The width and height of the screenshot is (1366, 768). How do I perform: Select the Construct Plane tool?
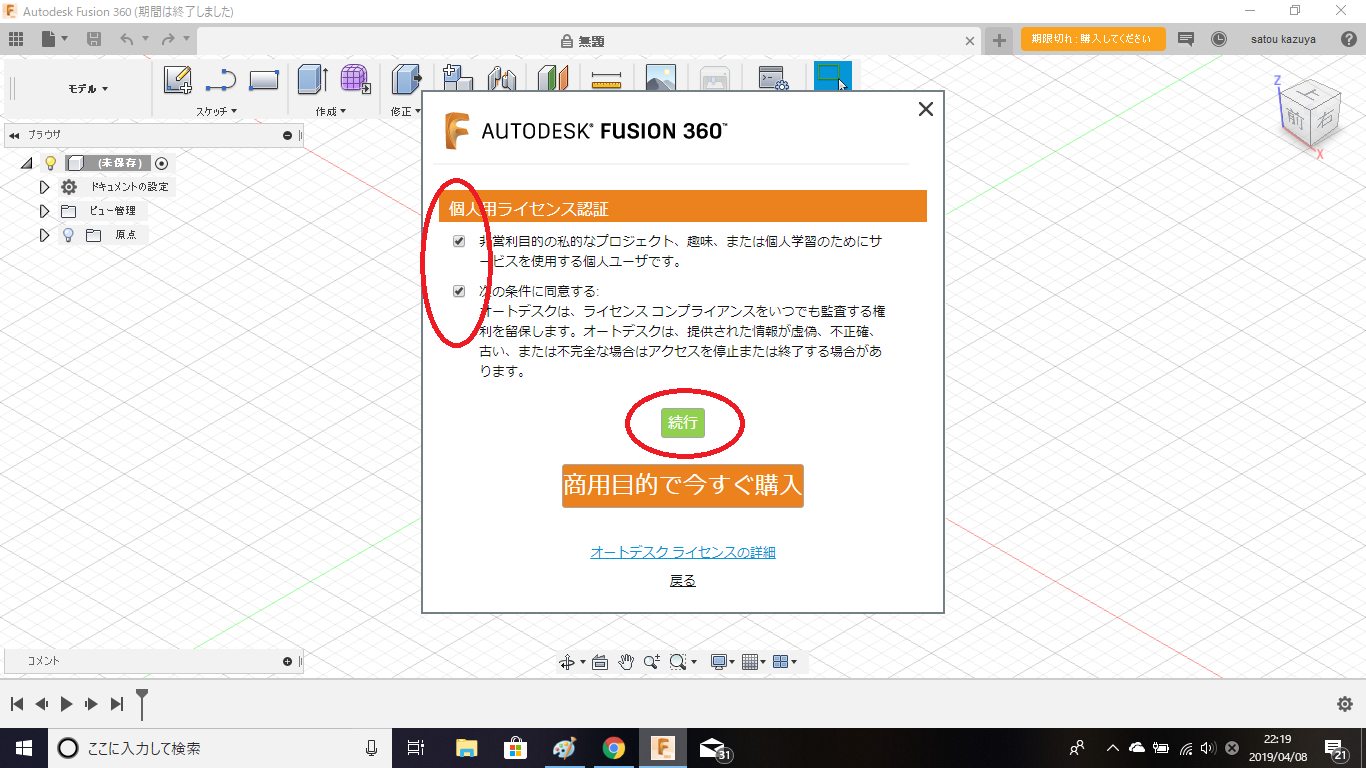[x=553, y=80]
